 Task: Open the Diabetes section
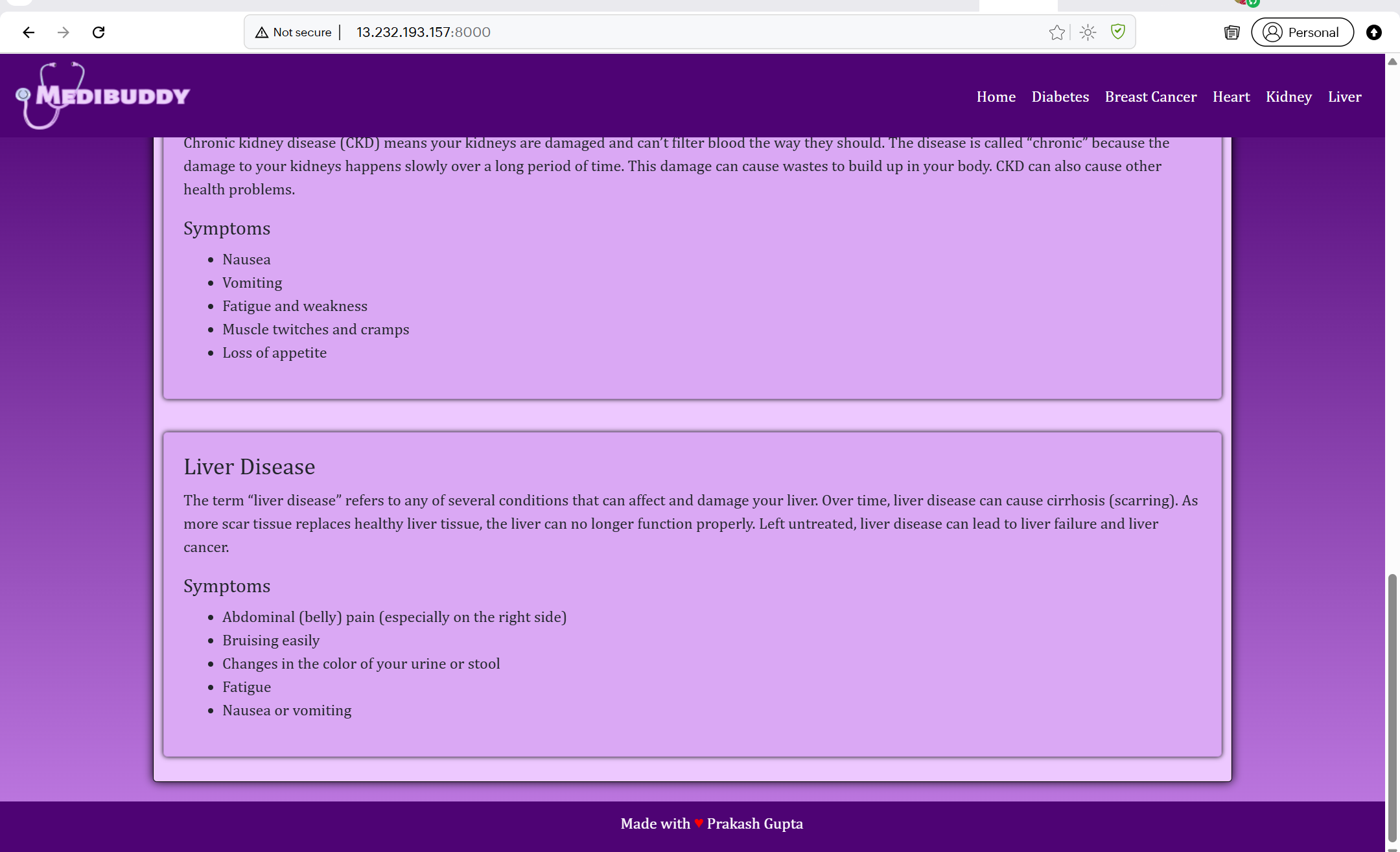point(1060,97)
